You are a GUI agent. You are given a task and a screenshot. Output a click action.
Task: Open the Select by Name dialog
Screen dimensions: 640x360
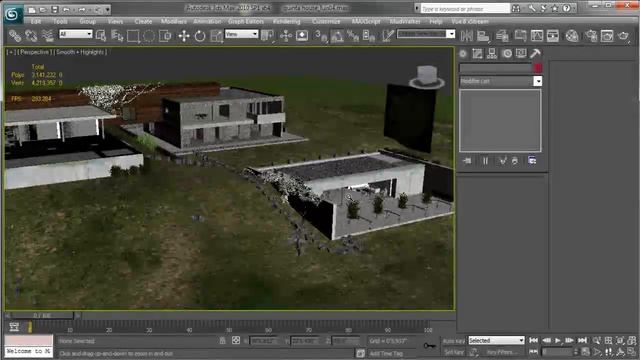coord(117,36)
